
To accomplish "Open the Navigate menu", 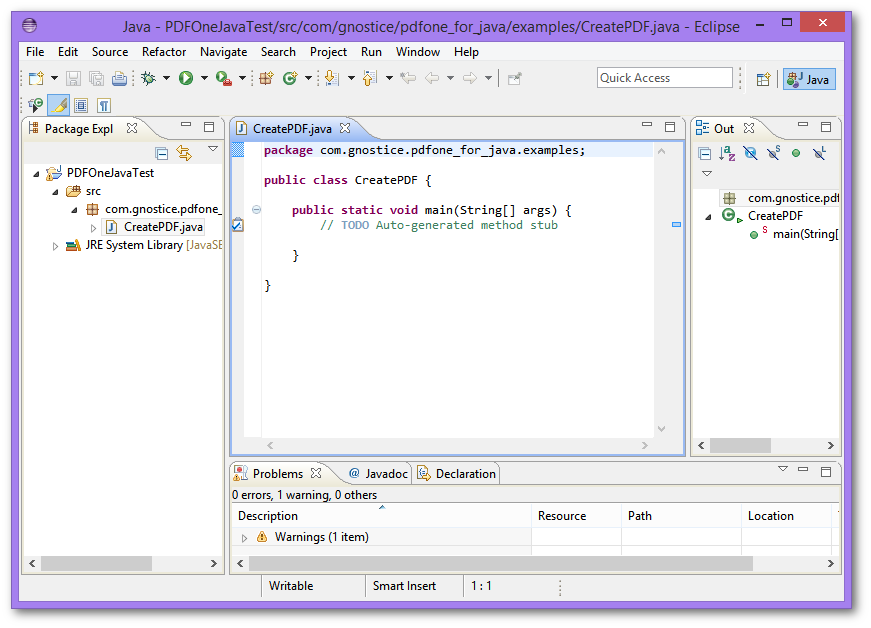I will [223, 52].
